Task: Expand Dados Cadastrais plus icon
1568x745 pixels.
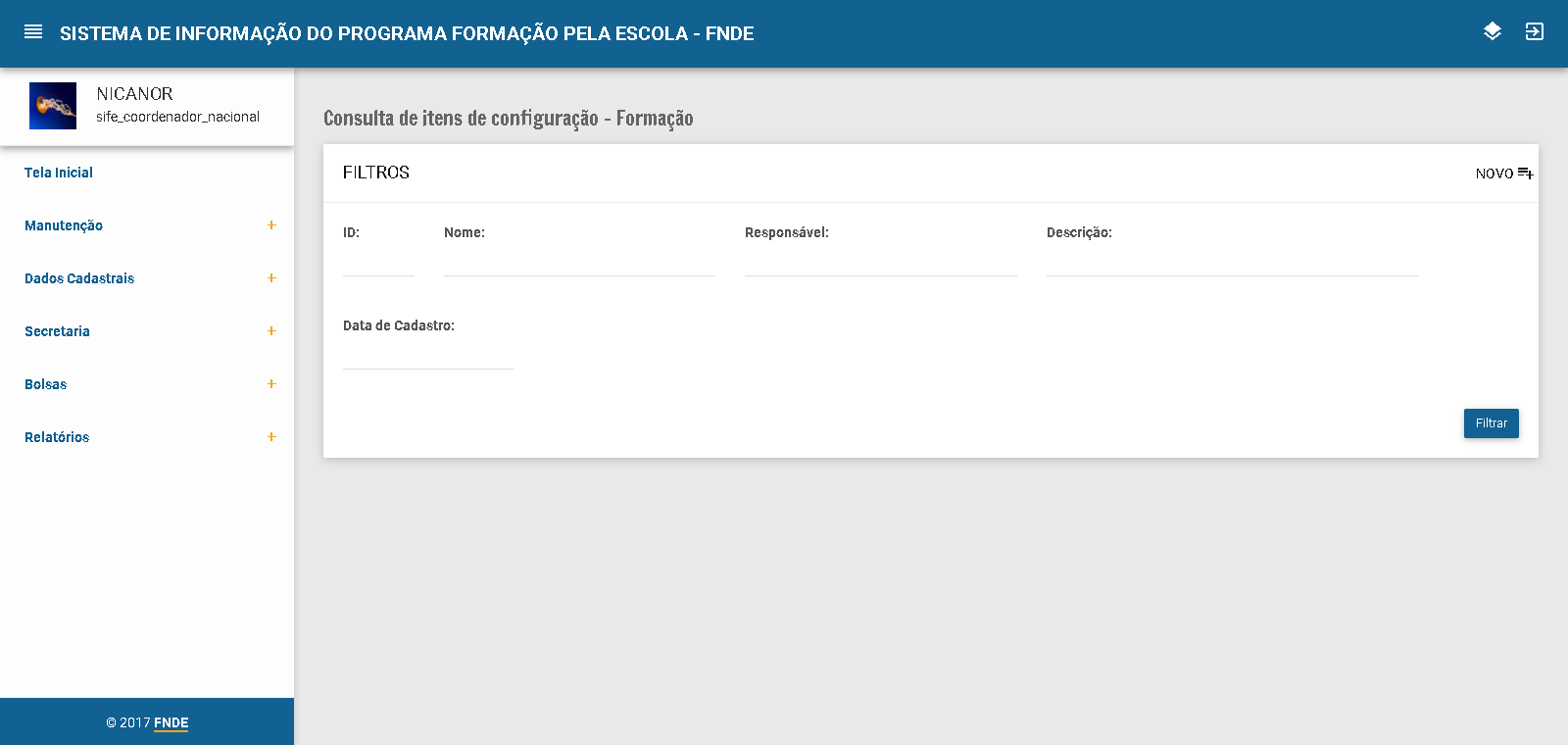Action: click(271, 278)
